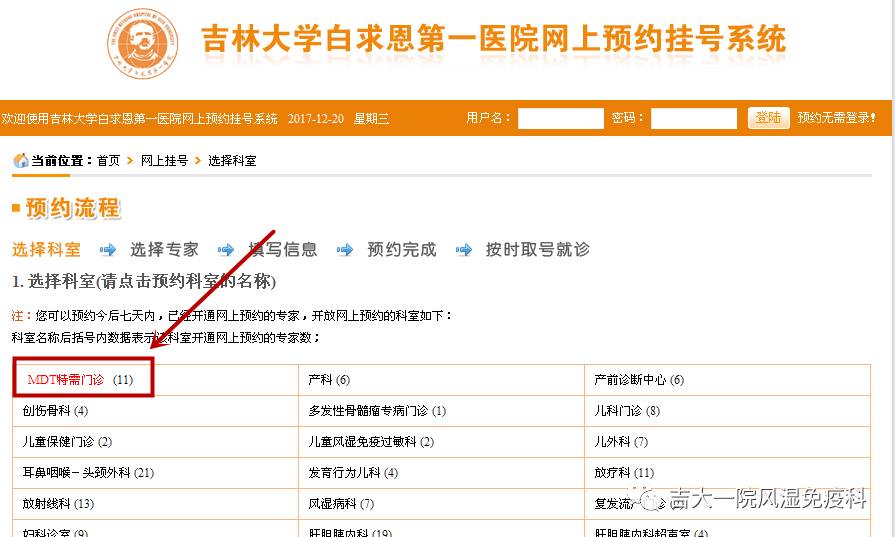Open the 儿童保健门诊 (2) department

point(67,442)
